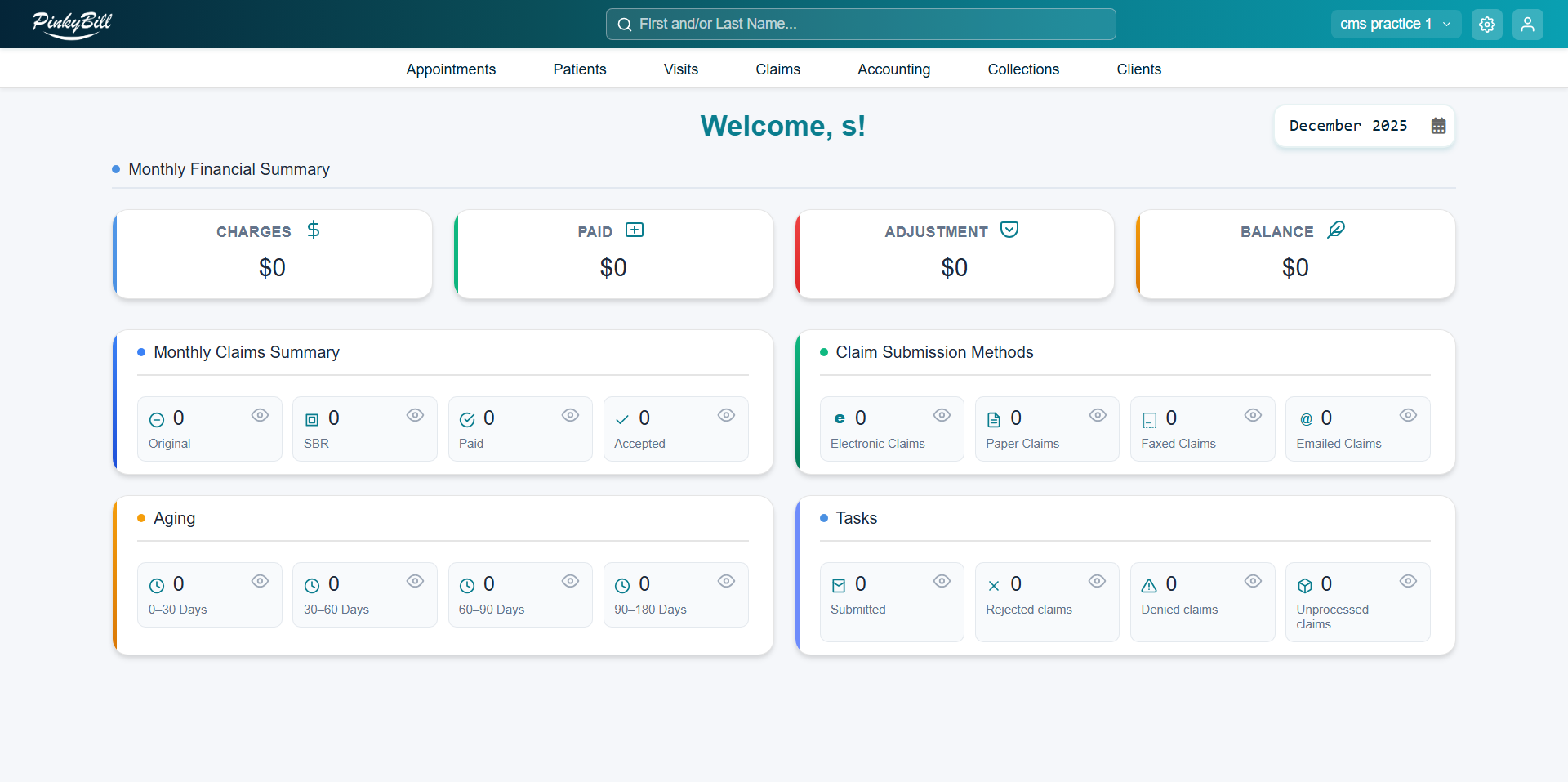The image size is (1568, 782).
Task: Toggle the eye icon on Emailed Claims
Action: tap(1408, 416)
